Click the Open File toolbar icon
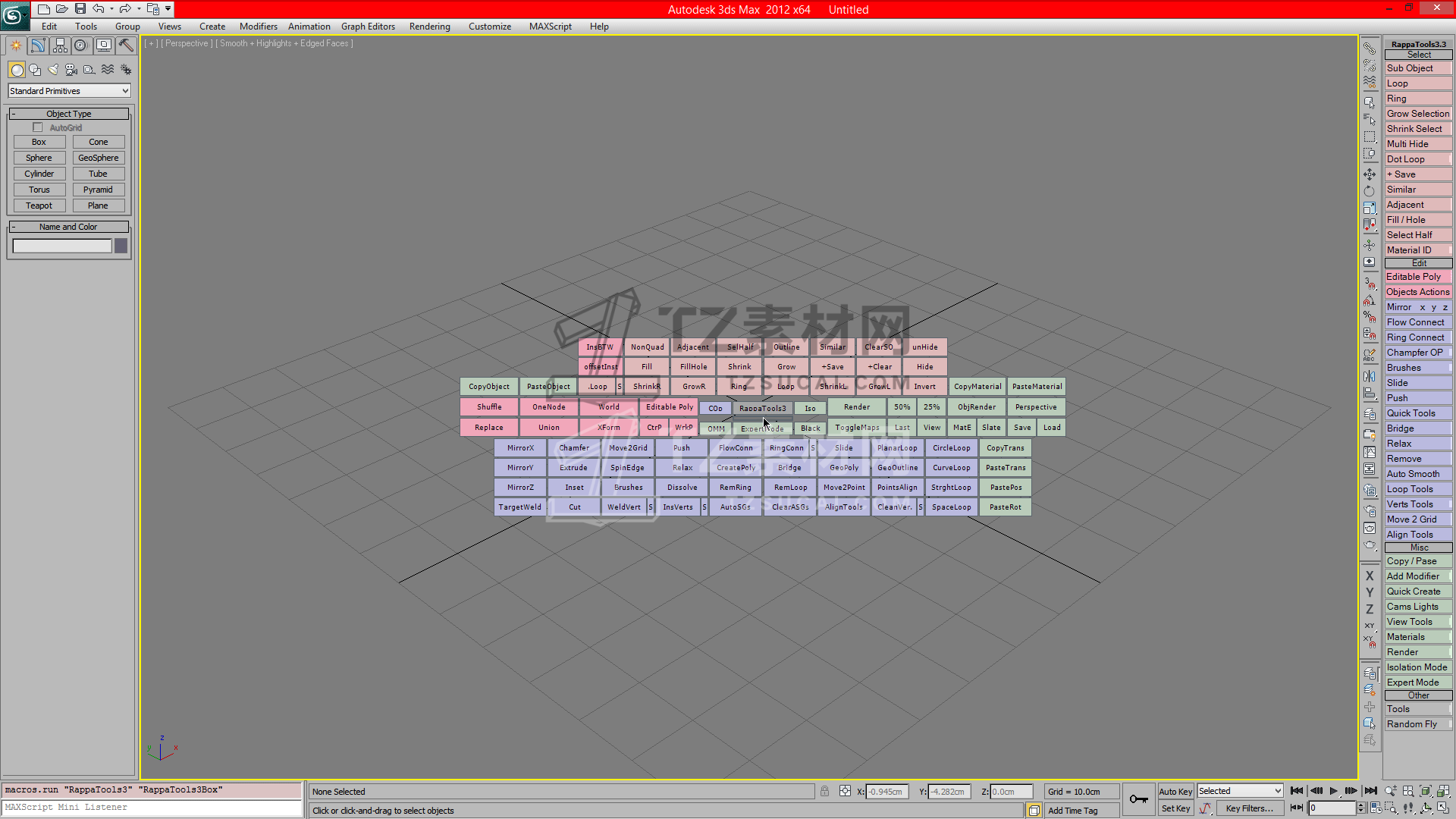This screenshot has height=819, width=1456. tap(62, 9)
